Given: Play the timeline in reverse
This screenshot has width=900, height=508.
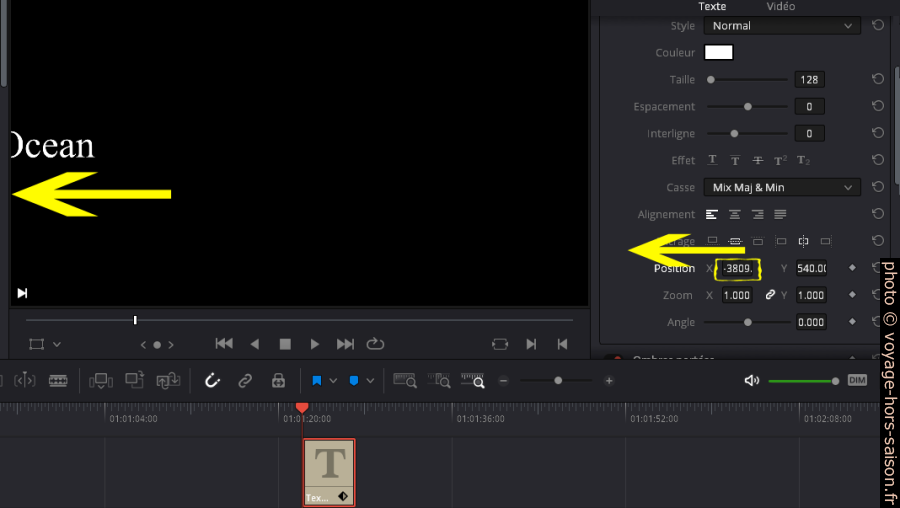Looking at the screenshot, I should coord(255,344).
